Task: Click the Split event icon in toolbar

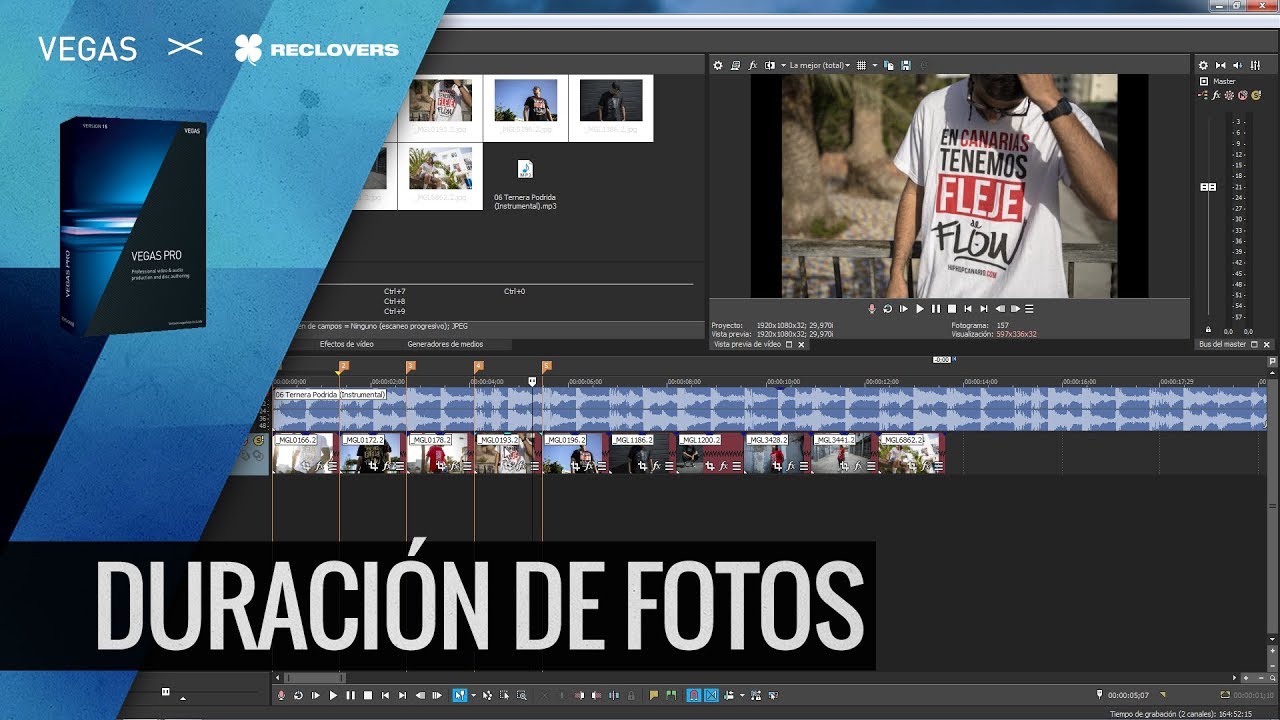Action: coord(614,695)
